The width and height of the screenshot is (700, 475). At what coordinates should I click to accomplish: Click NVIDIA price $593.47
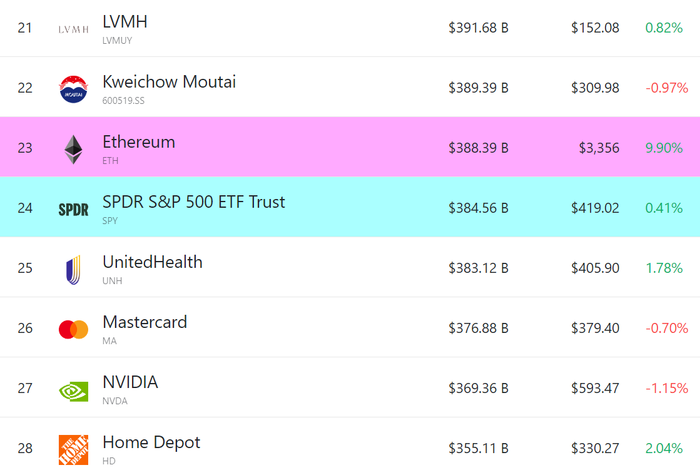point(595,388)
